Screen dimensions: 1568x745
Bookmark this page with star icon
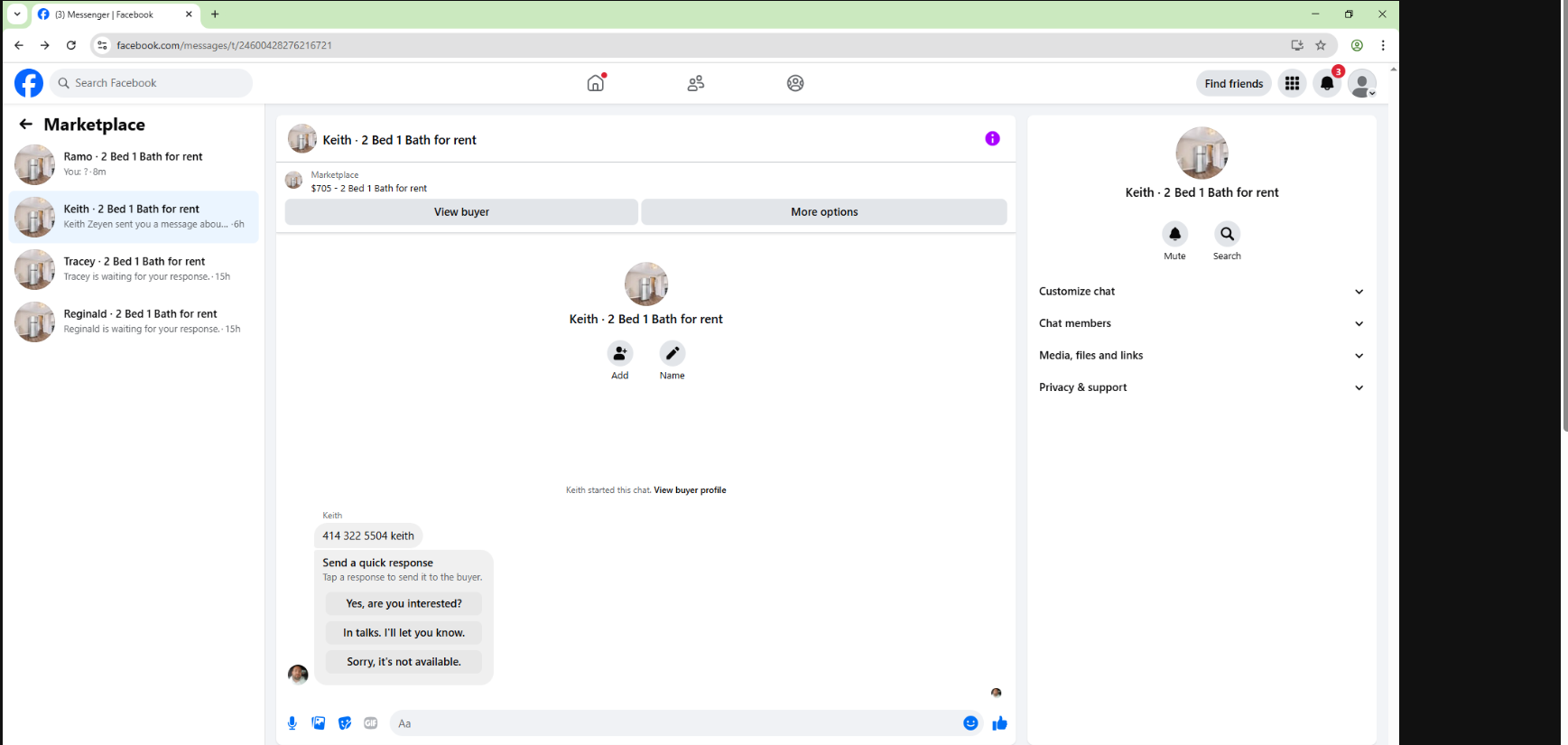pyautogui.click(x=1321, y=45)
